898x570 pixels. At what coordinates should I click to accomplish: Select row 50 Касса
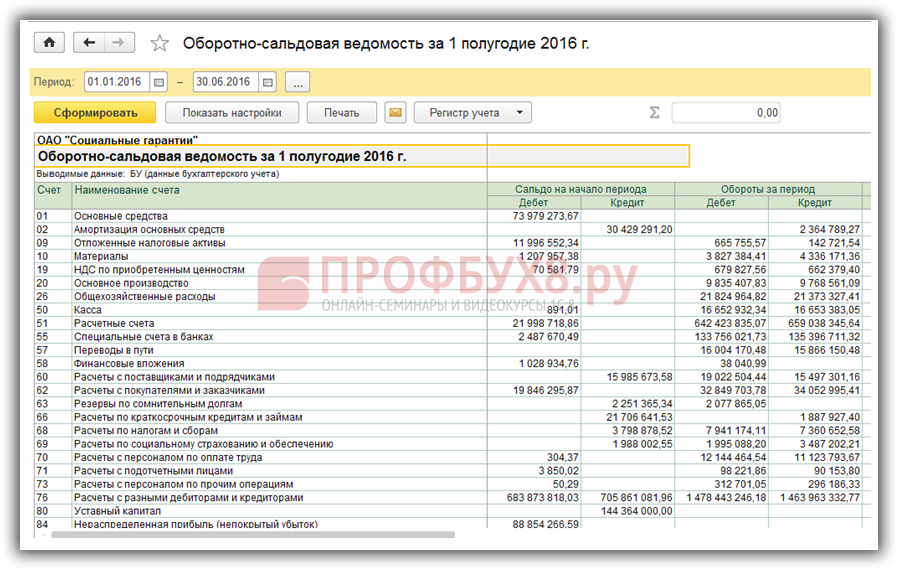(x=452, y=310)
